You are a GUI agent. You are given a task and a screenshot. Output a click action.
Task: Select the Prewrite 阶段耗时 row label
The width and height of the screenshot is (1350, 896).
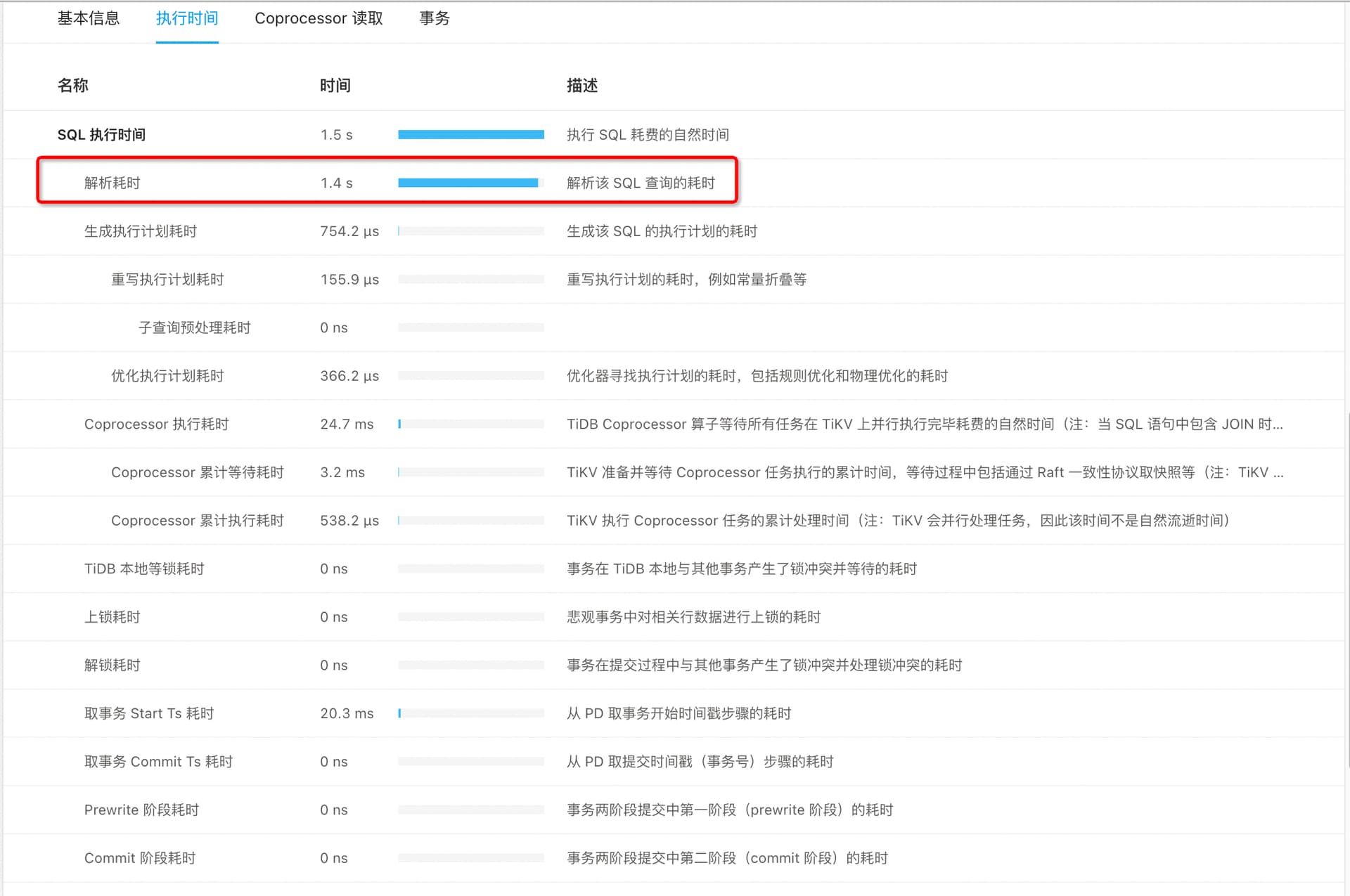coord(141,810)
